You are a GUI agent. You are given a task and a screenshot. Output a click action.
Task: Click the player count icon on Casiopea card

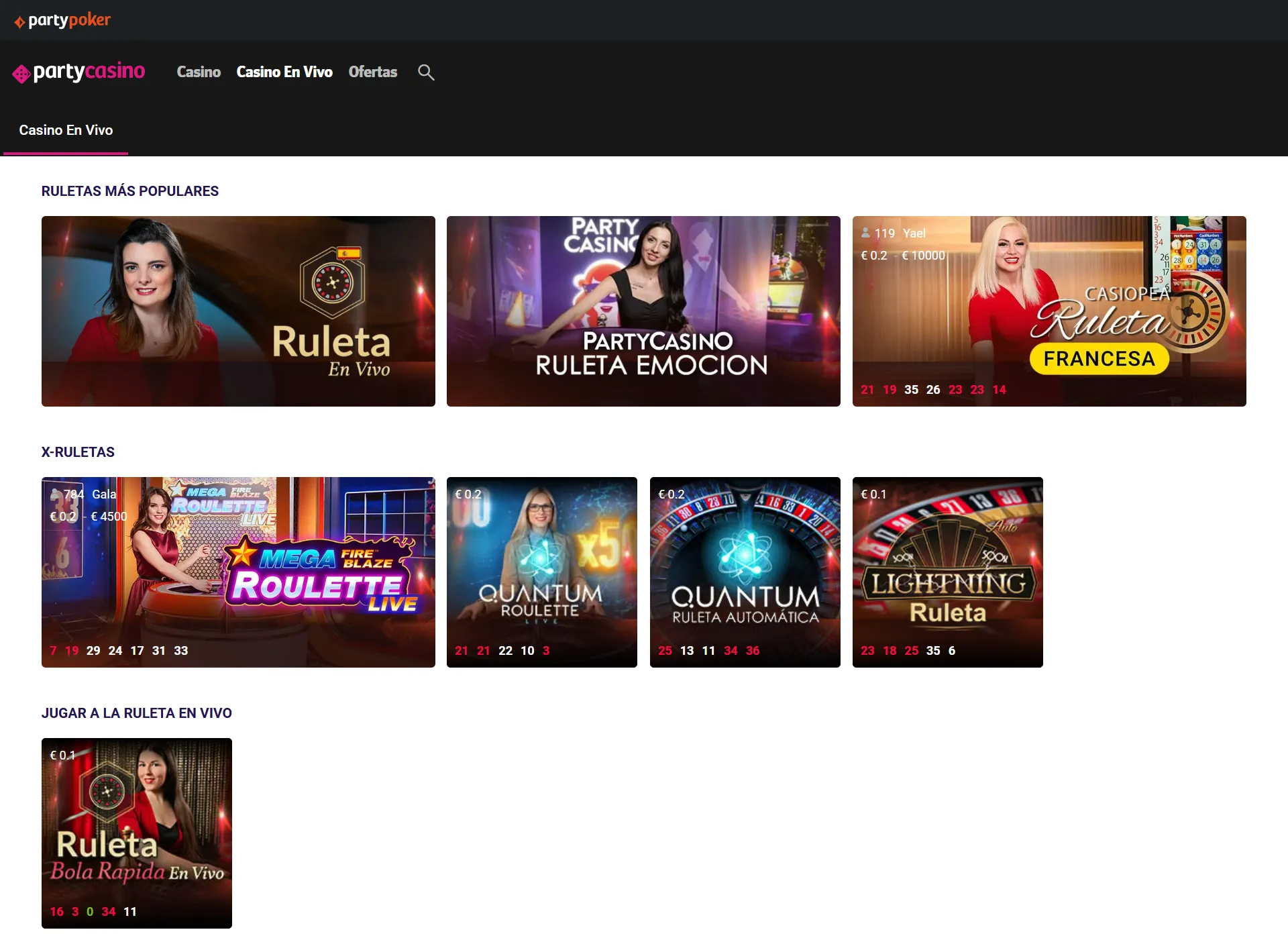[x=865, y=233]
